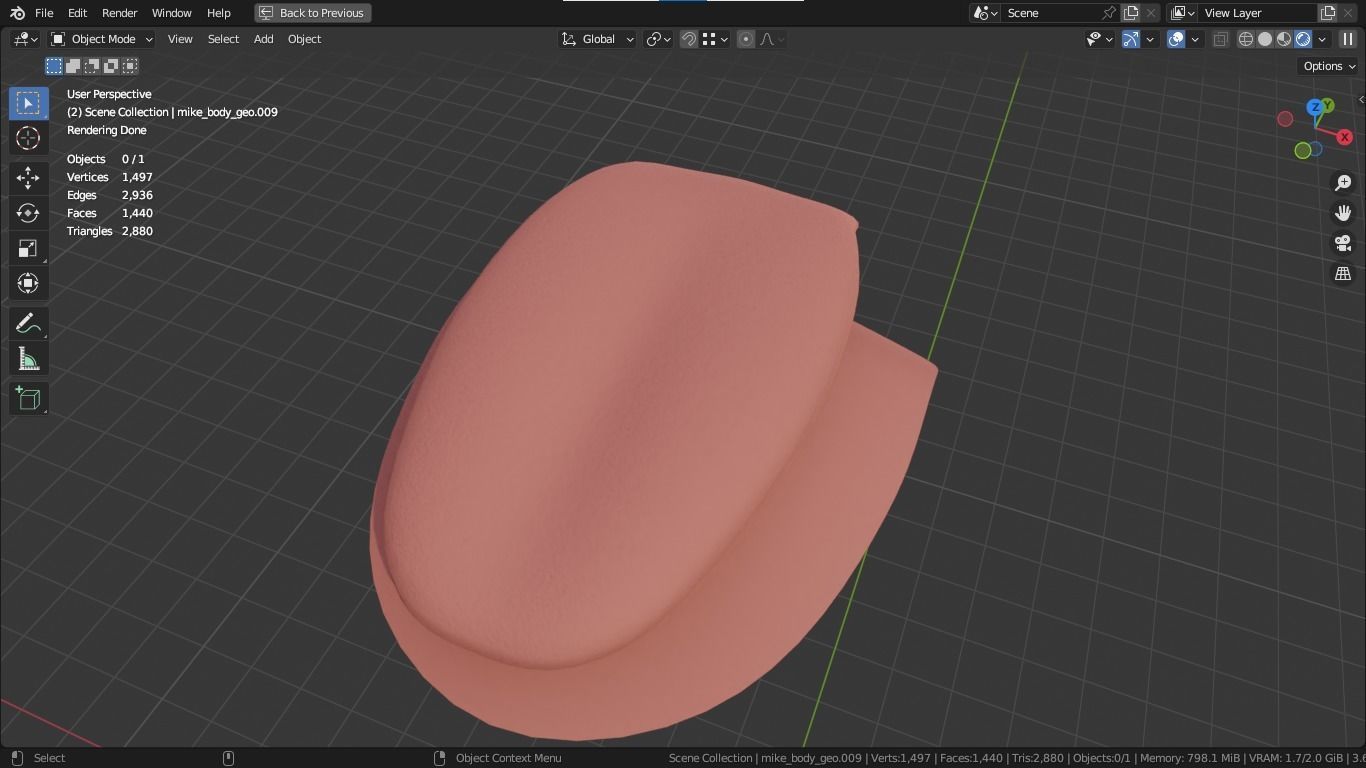Open the Edit menu
Screen dimensions: 1366x768
77,13
